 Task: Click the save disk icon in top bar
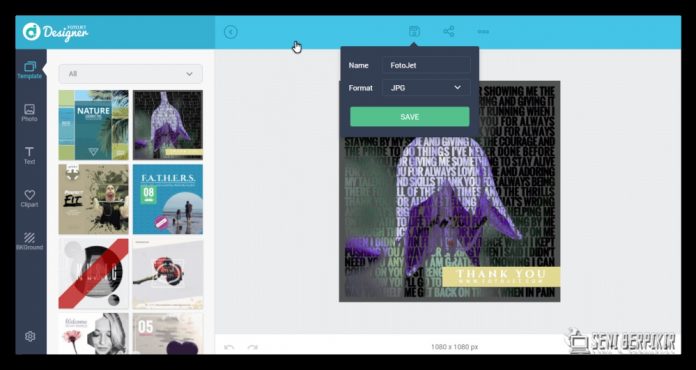click(414, 31)
